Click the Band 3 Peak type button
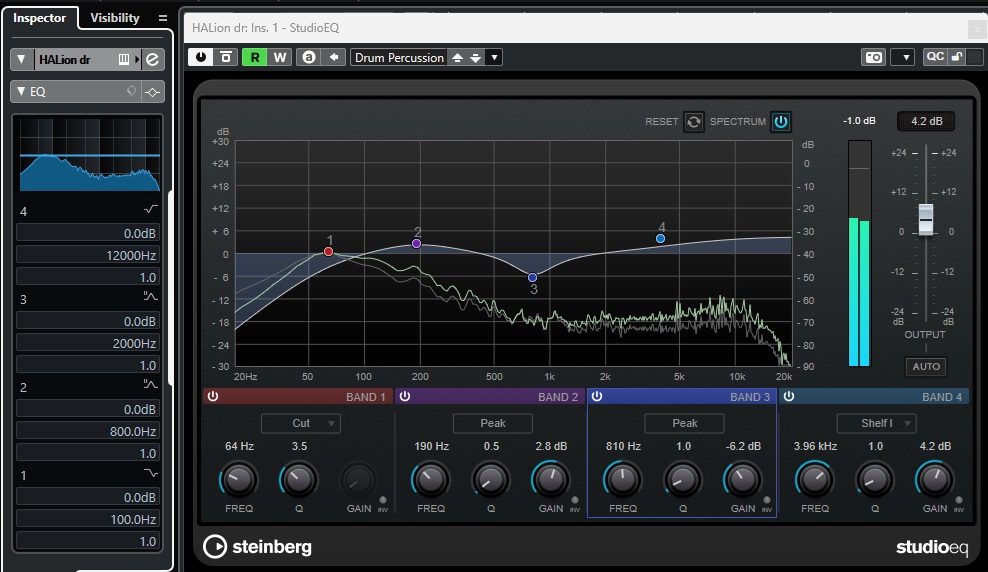Screen dimensions: 988x572 click(684, 423)
